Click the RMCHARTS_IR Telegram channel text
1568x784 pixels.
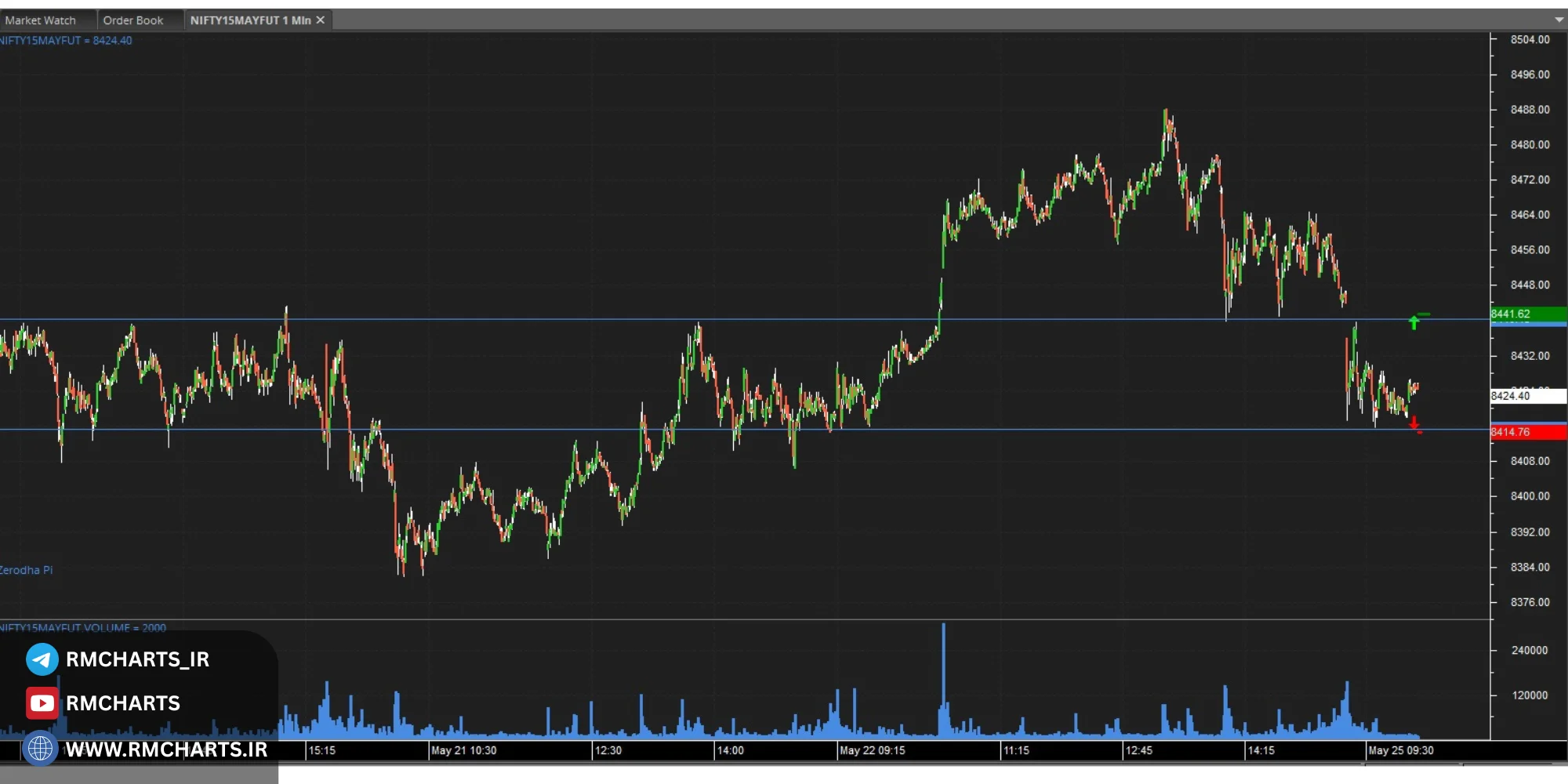coord(137,659)
